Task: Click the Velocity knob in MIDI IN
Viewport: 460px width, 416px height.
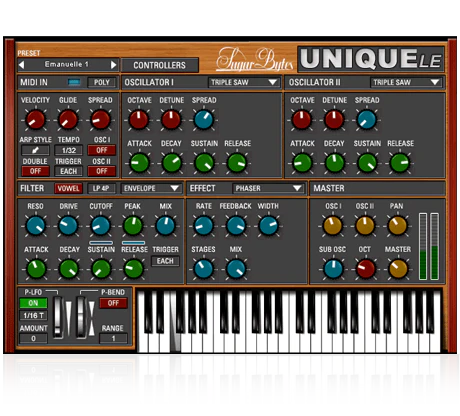Action: click(x=35, y=119)
